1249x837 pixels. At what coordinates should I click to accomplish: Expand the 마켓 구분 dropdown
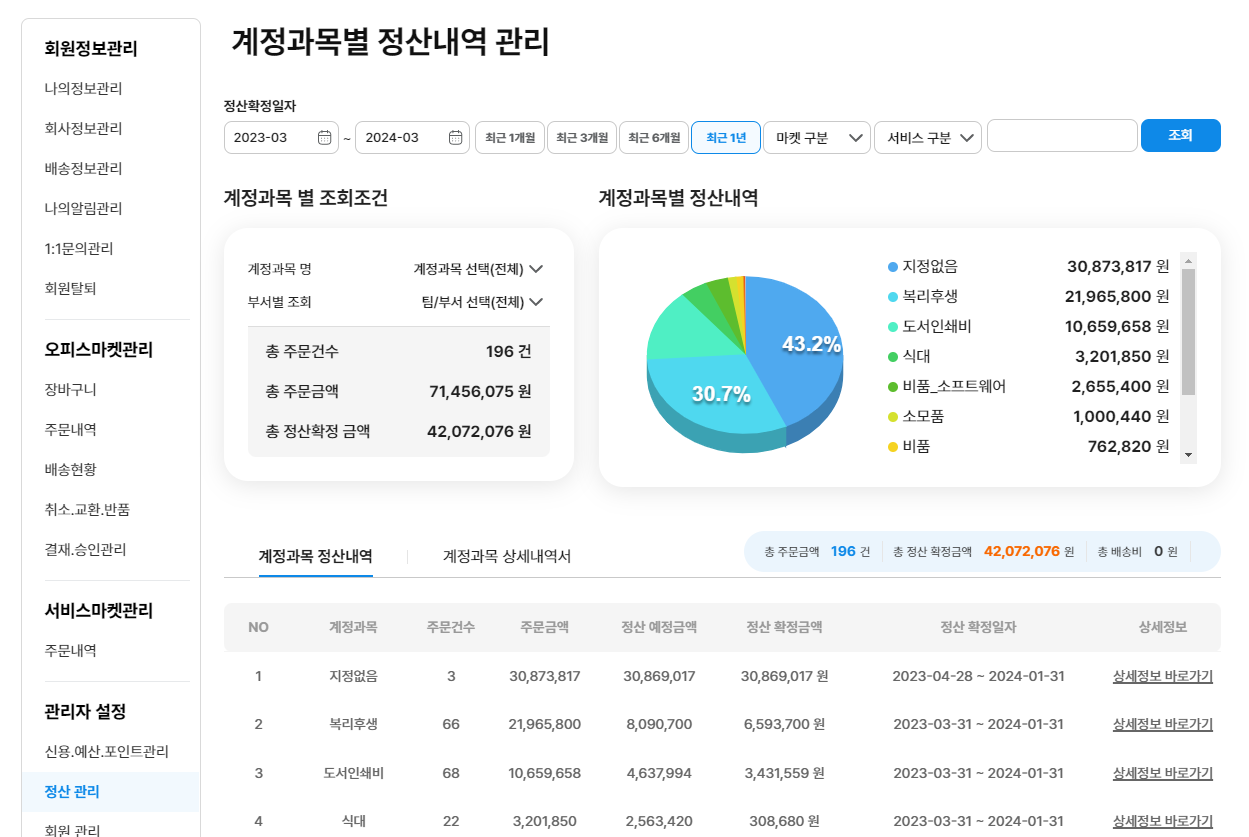pyautogui.click(x=816, y=138)
